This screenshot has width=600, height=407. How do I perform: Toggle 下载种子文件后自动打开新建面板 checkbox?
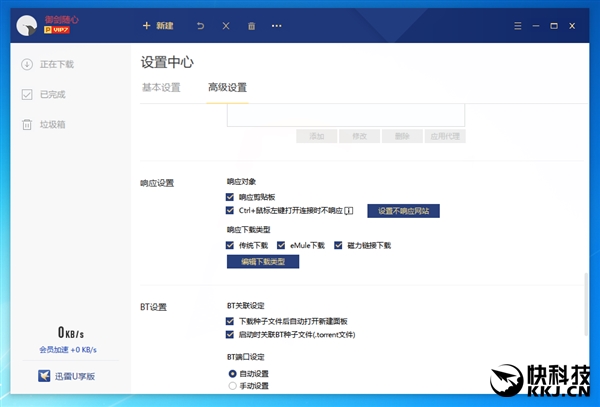230,321
